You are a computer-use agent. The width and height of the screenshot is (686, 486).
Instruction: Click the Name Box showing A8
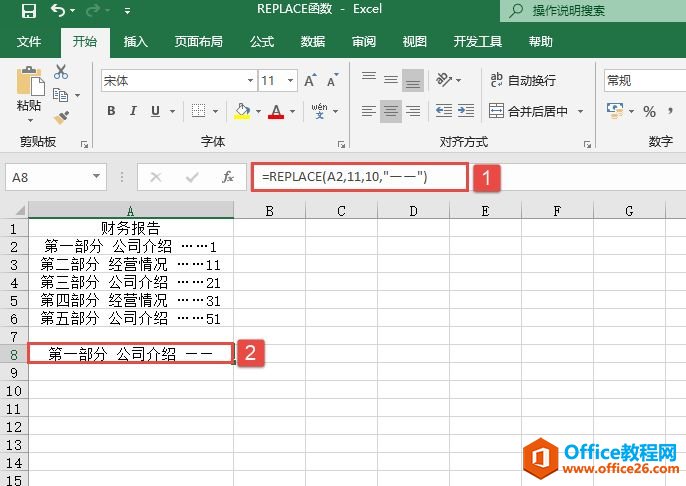click(x=56, y=177)
